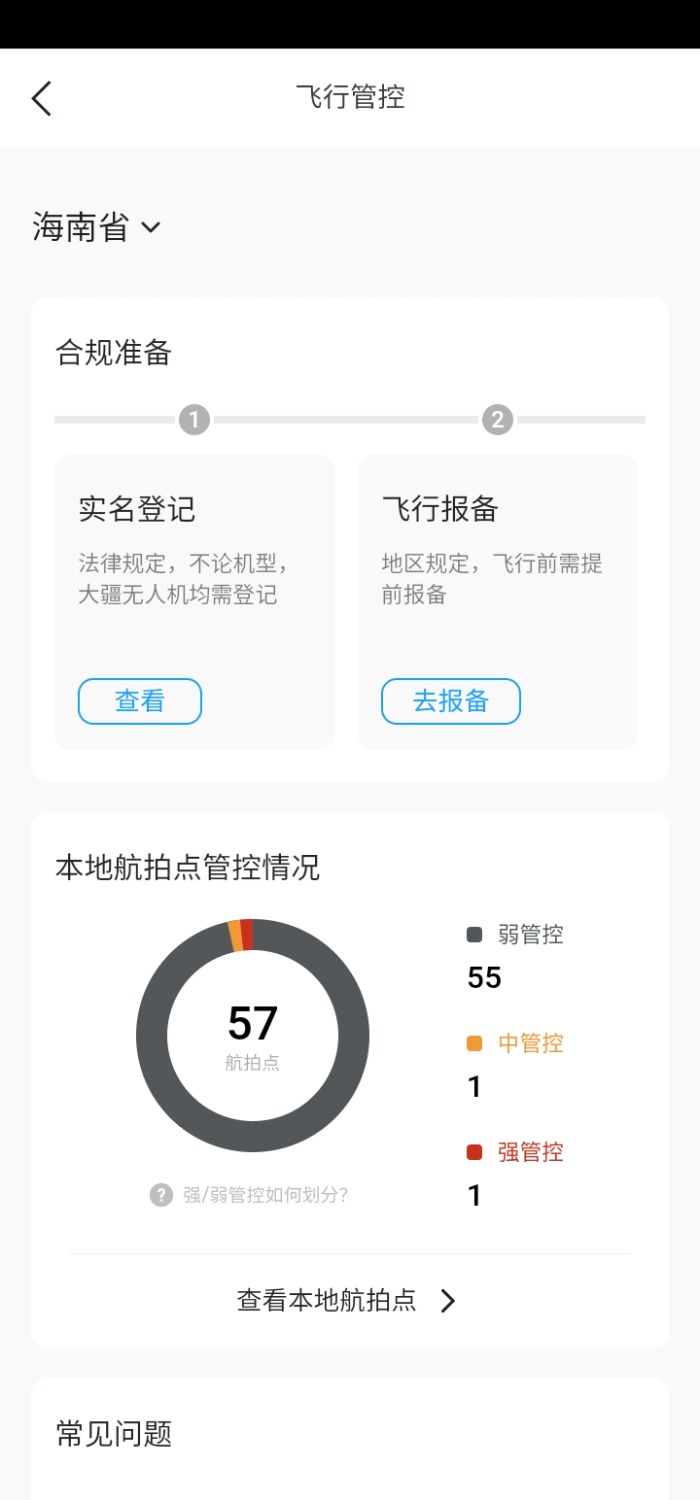Click the red 强管控 legend swatch

click(x=474, y=1152)
